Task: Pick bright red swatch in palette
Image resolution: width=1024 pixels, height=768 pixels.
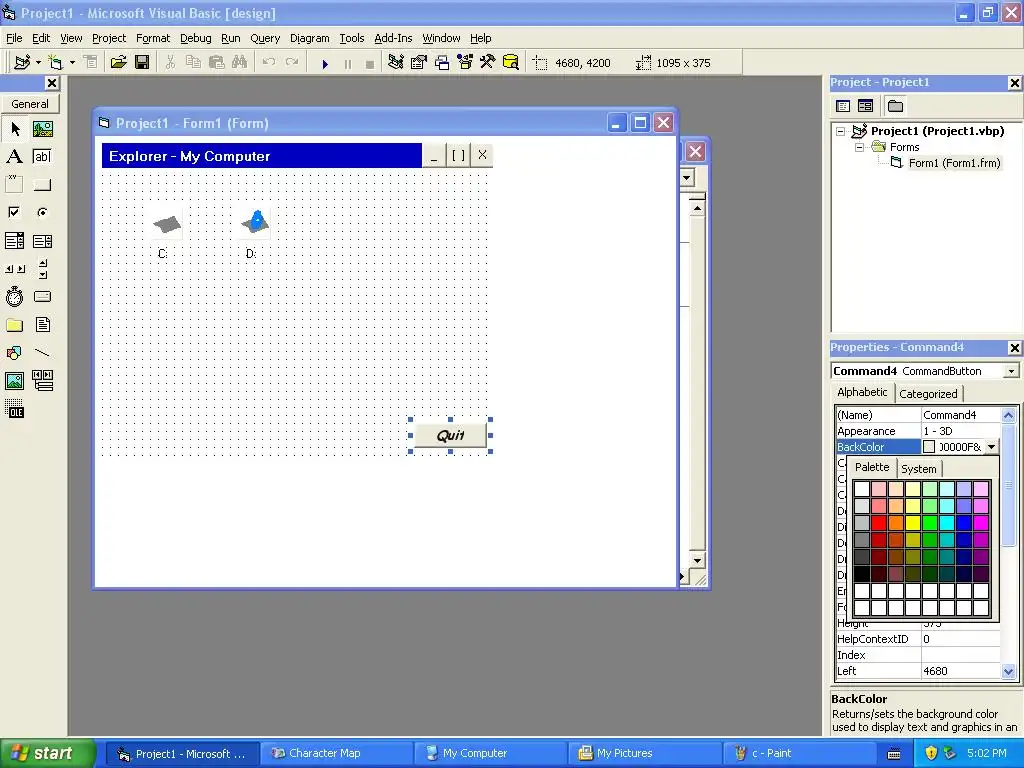Action: [x=879, y=522]
